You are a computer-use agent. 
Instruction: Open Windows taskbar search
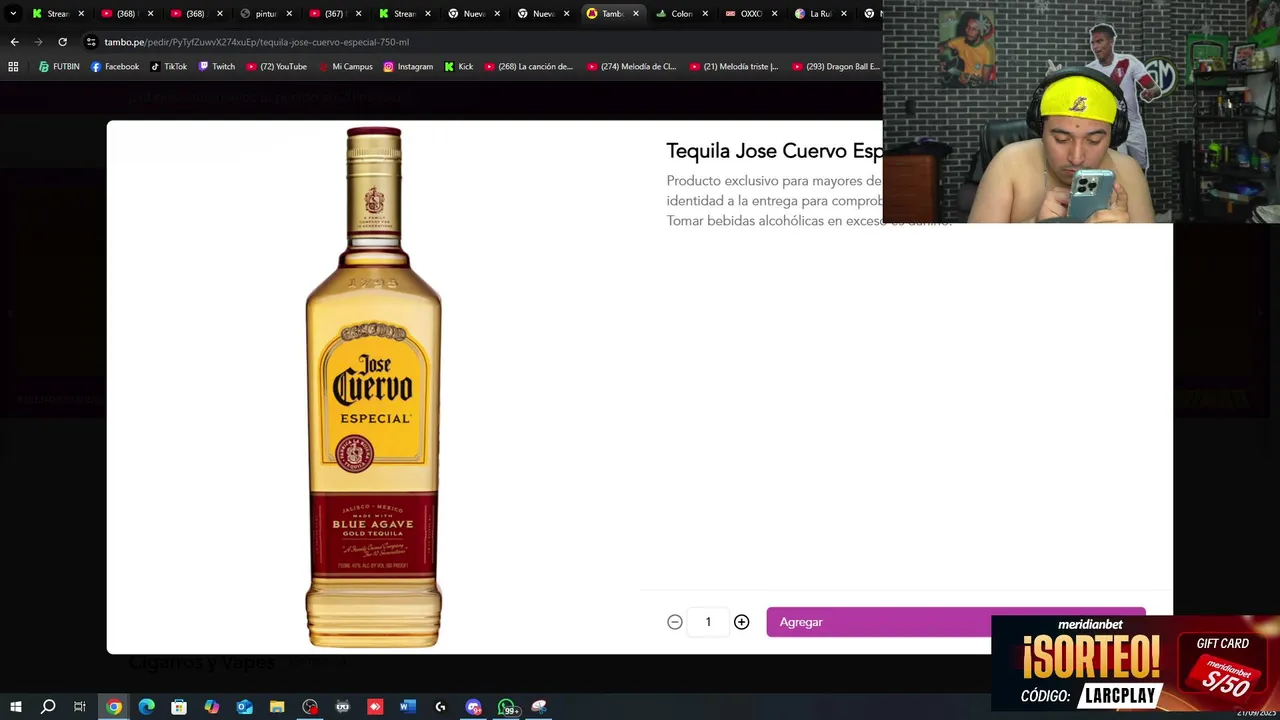(x=48, y=707)
